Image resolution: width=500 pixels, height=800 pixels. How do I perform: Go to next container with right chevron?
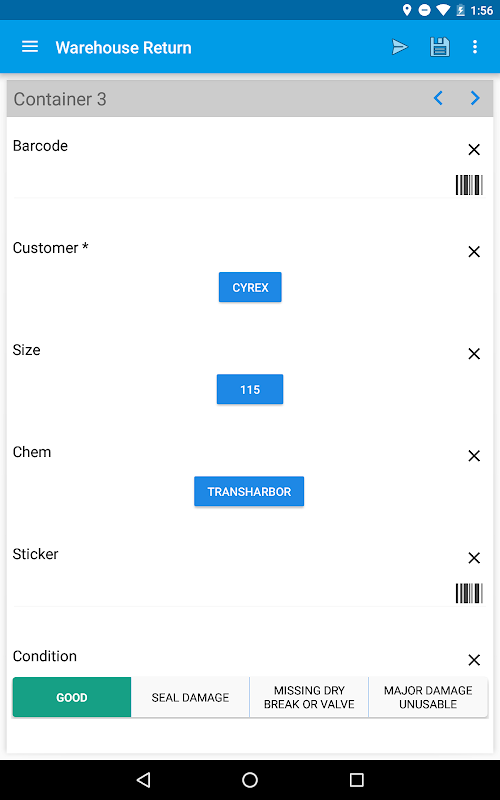click(475, 98)
